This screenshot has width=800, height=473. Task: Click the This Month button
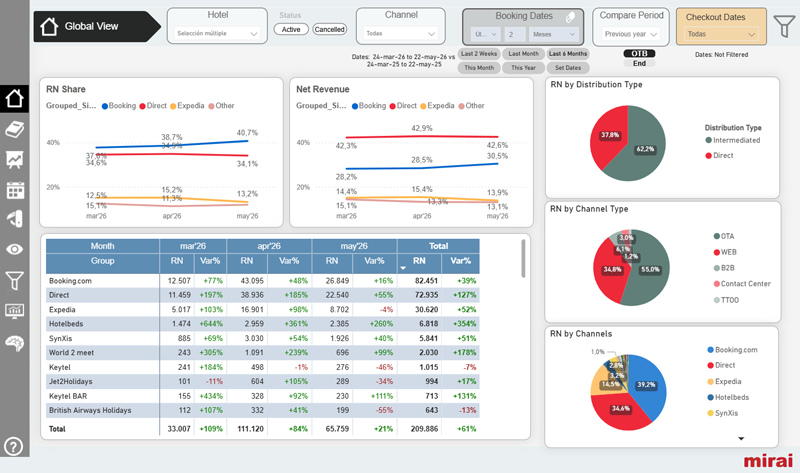[x=479, y=67]
